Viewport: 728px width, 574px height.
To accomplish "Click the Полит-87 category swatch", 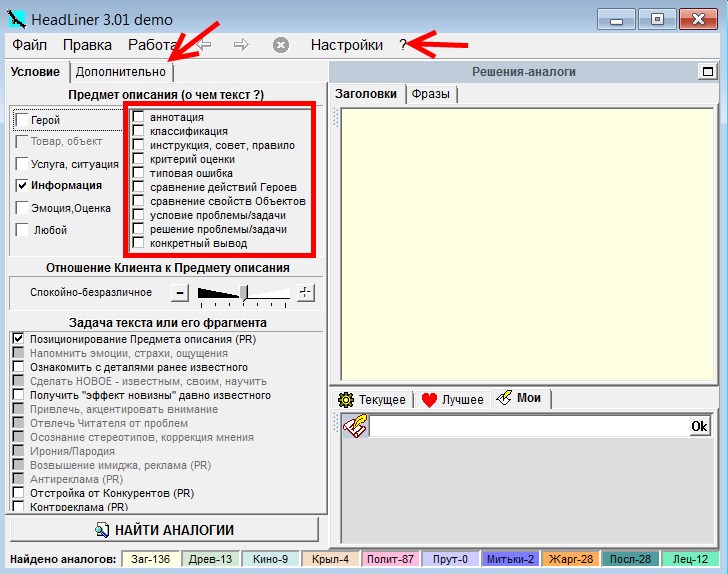I will tap(390, 559).
